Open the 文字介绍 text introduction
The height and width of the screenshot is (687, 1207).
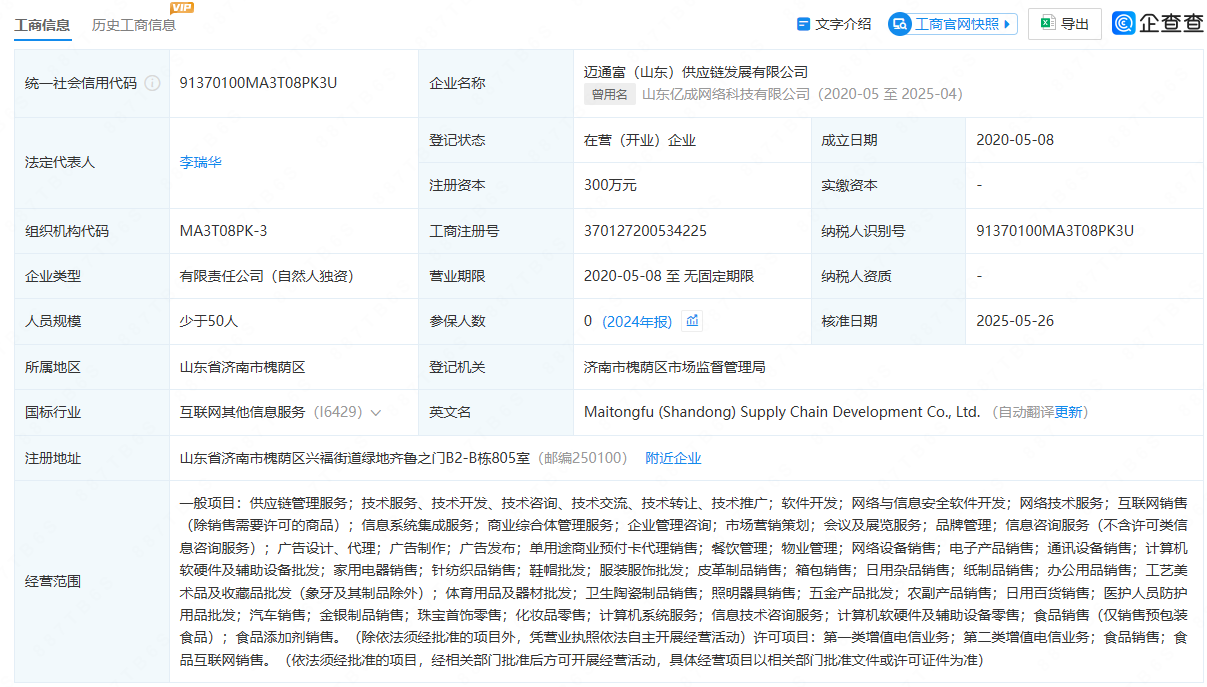pyautogui.click(x=833, y=24)
